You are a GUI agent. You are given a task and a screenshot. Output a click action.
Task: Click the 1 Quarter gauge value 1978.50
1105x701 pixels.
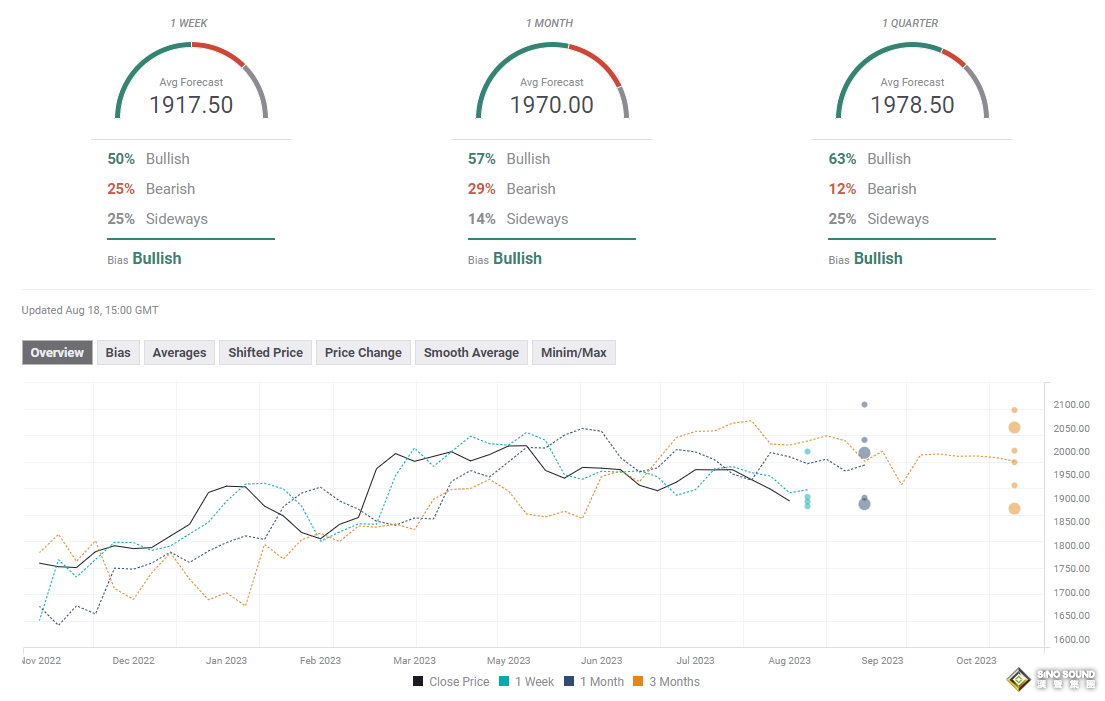912,105
